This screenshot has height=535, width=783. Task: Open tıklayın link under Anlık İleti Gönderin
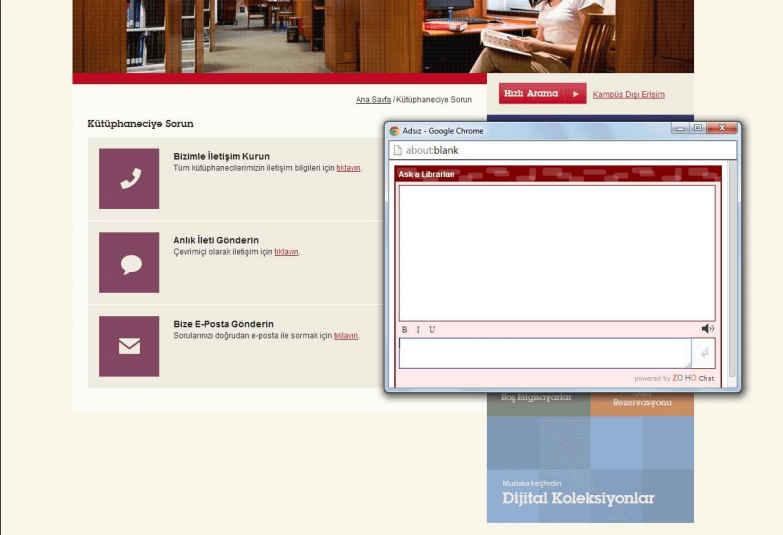coord(286,252)
